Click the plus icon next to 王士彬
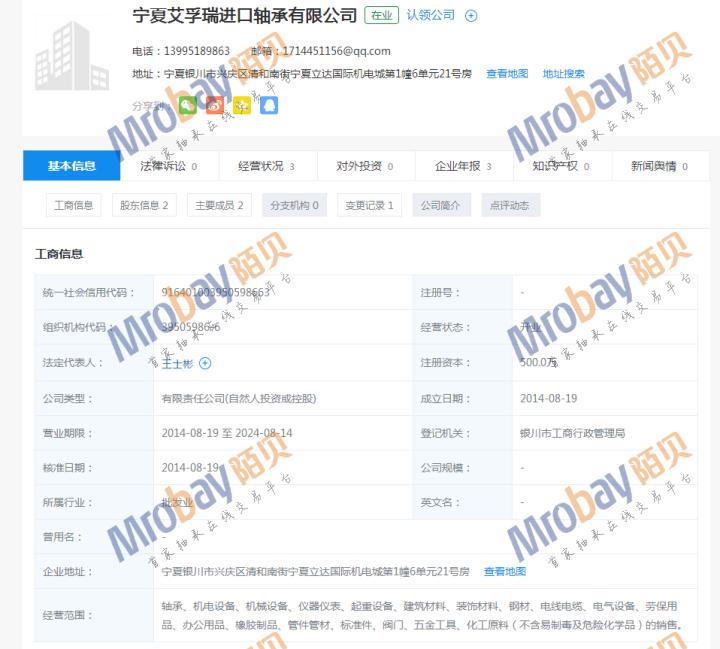 (x=205, y=363)
